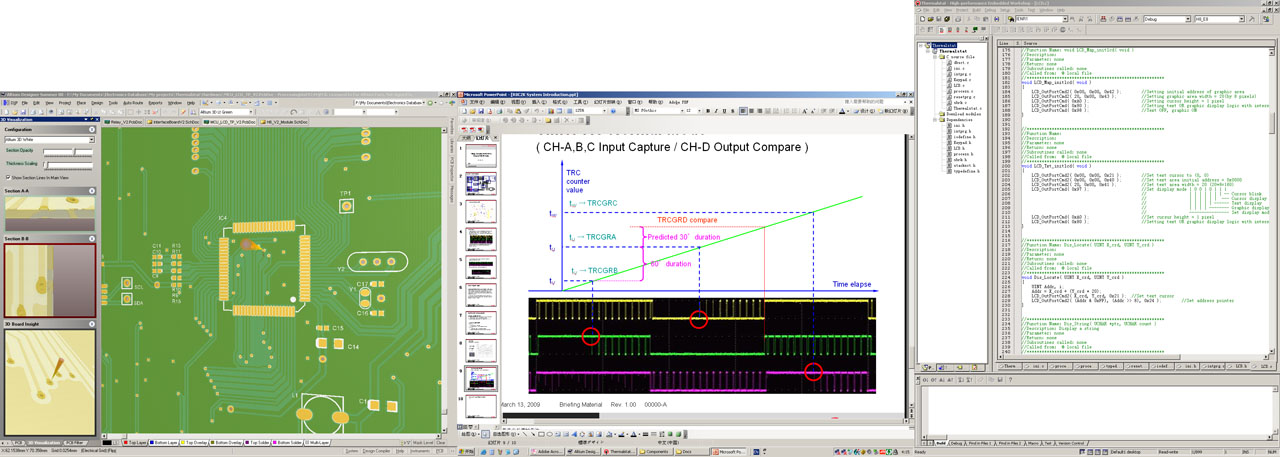The image size is (1280, 457).
Task: Select the Bottom Layer tab
Action: [x=163, y=443]
